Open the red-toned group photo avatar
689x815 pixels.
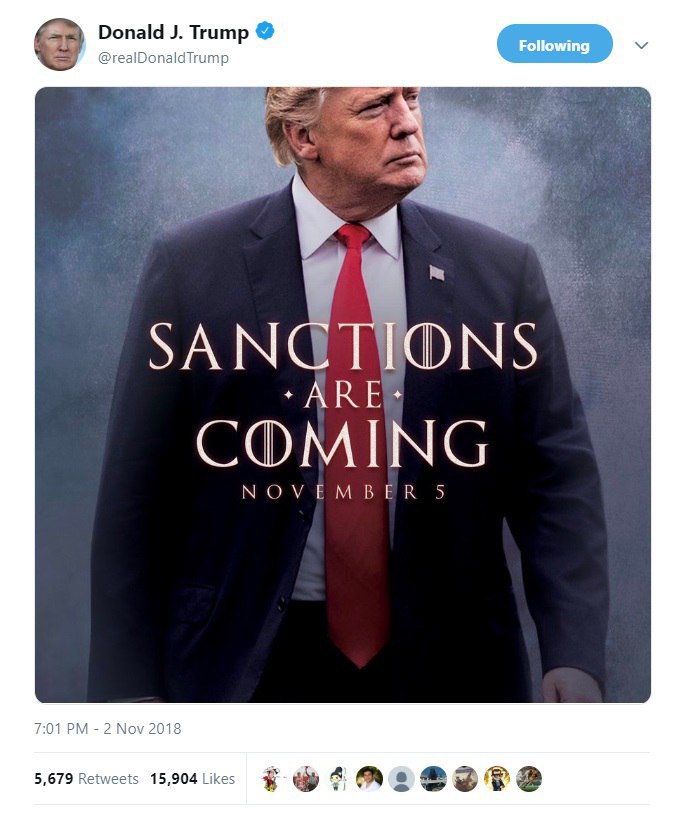tap(306, 779)
